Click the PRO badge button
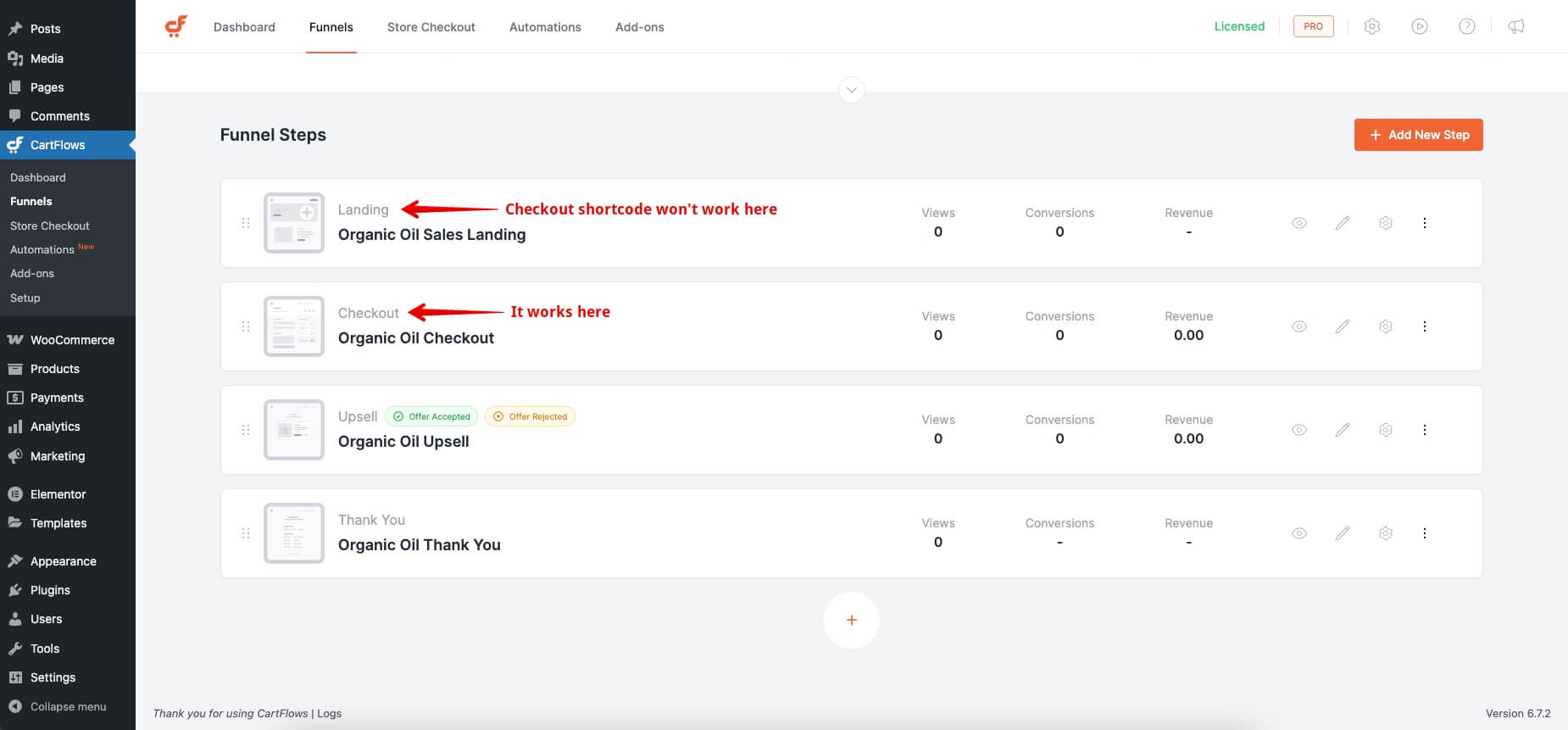 1314,26
